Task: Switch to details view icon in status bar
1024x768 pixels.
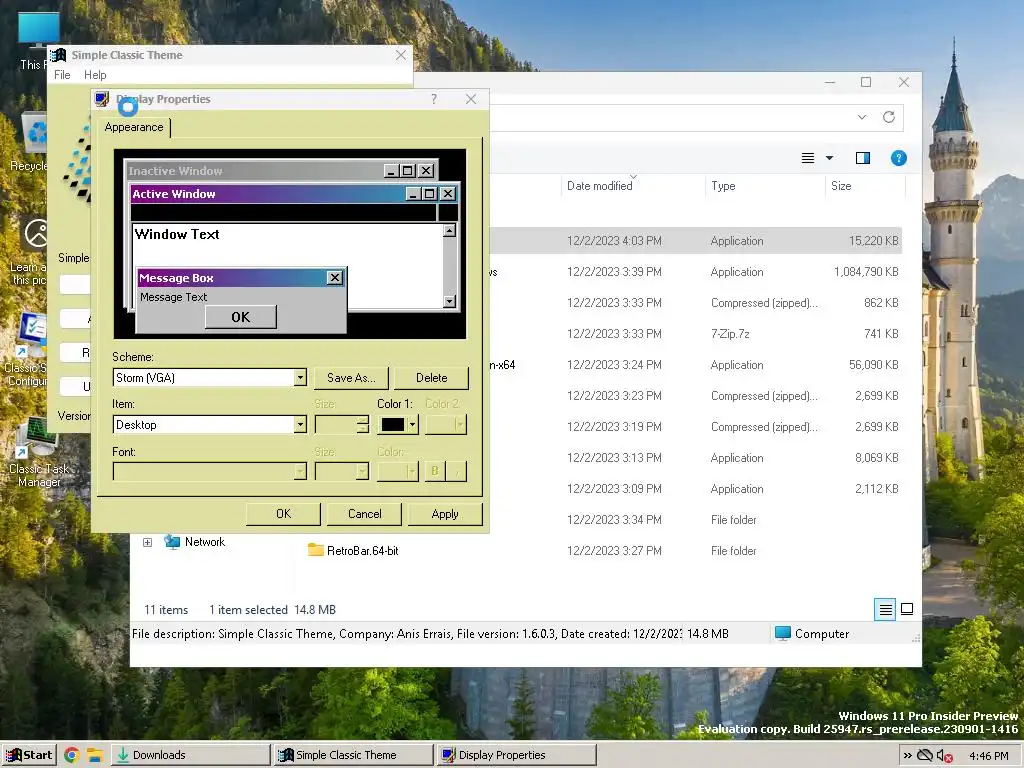Action: tap(886, 609)
